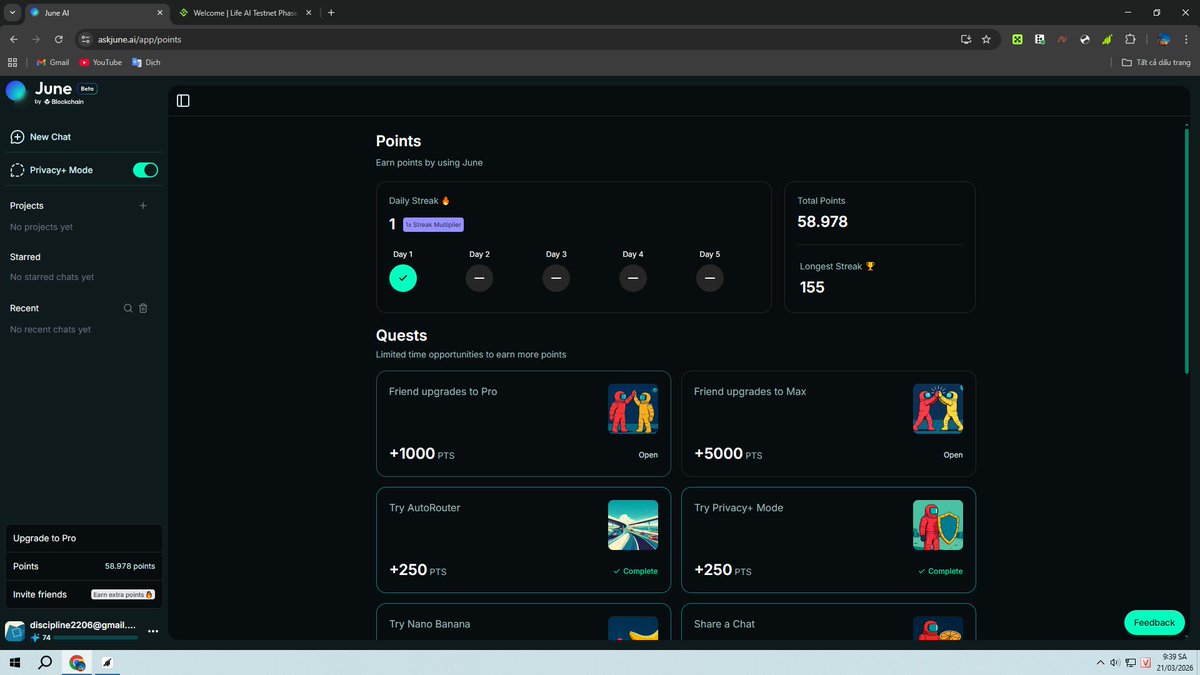Click the Earn extra points badge

[x=123, y=594]
